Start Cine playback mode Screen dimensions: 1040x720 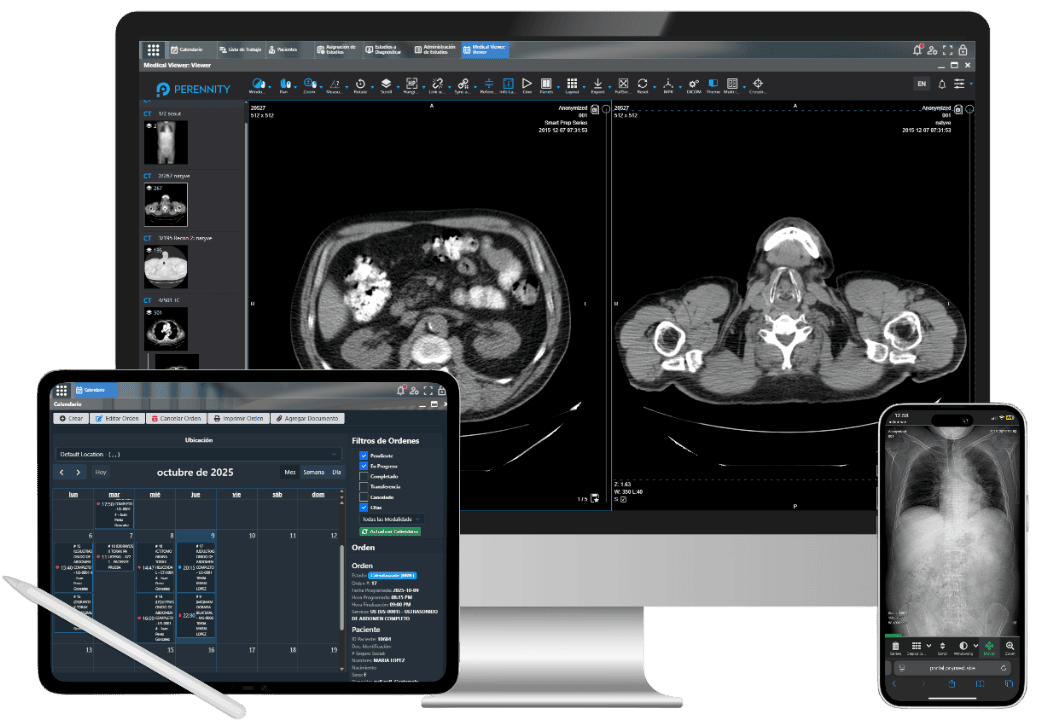(x=527, y=83)
